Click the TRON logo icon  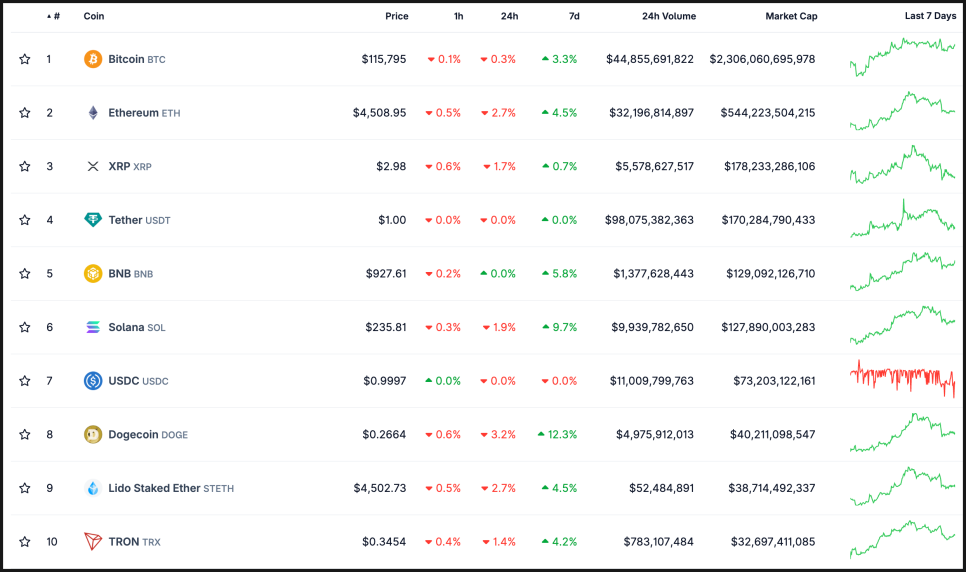(x=93, y=541)
